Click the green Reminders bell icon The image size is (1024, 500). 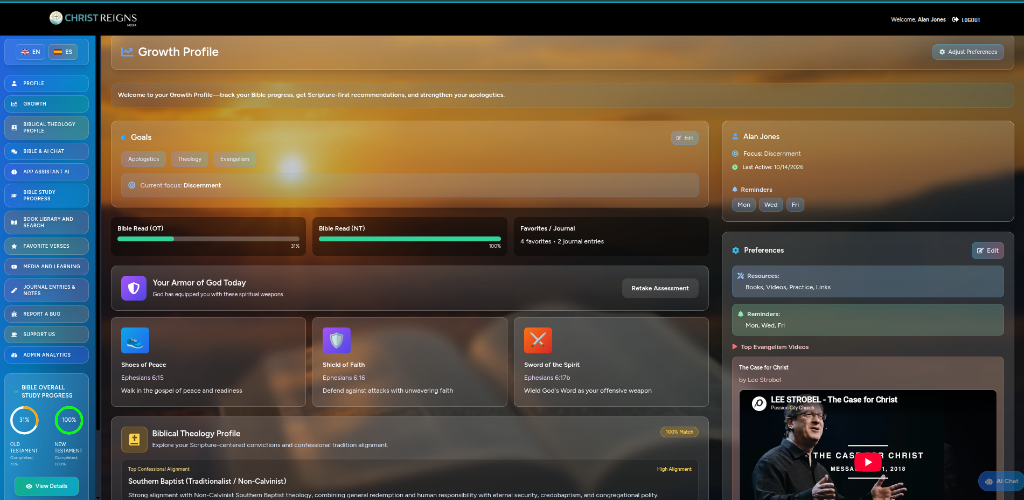click(x=741, y=314)
